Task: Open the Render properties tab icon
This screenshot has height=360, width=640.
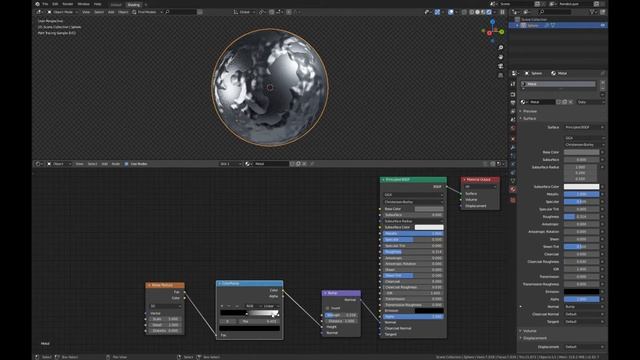Action: click(513, 94)
